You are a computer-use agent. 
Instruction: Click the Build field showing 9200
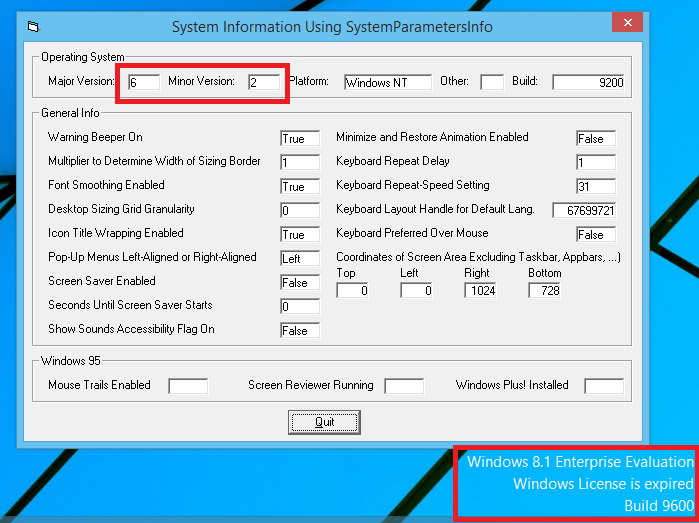tap(588, 82)
